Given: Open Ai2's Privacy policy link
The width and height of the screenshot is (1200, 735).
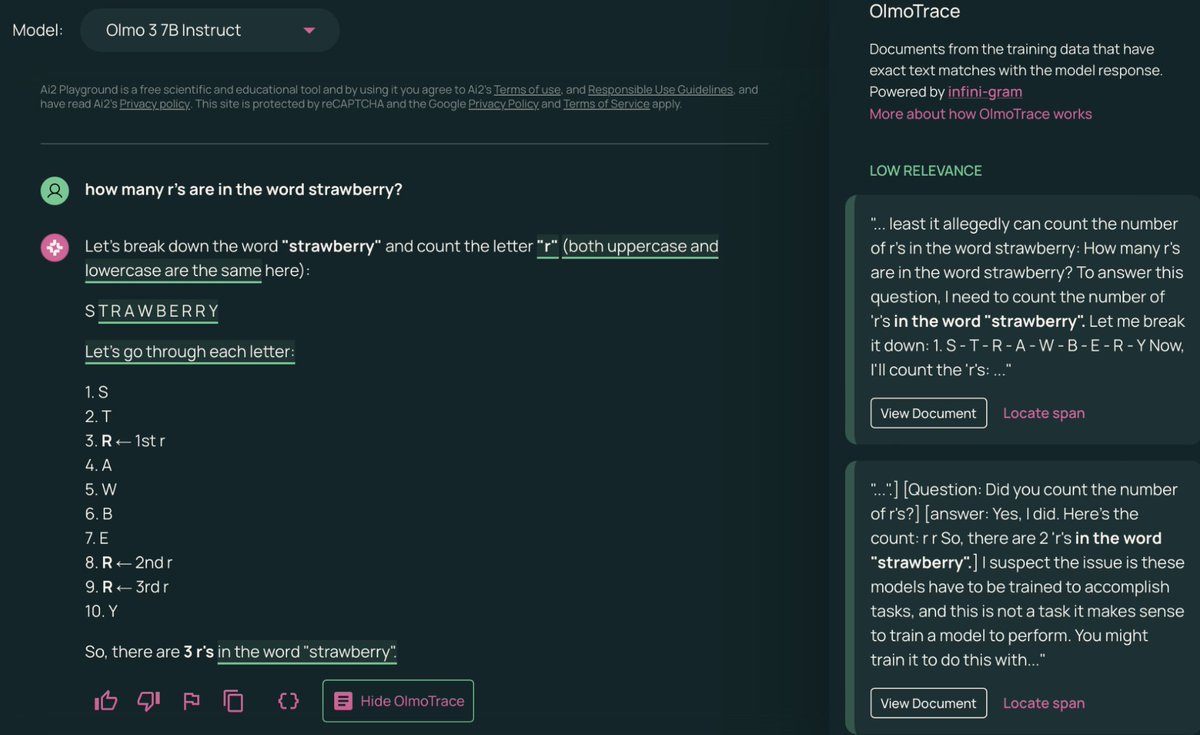Looking at the screenshot, I should click(154, 104).
